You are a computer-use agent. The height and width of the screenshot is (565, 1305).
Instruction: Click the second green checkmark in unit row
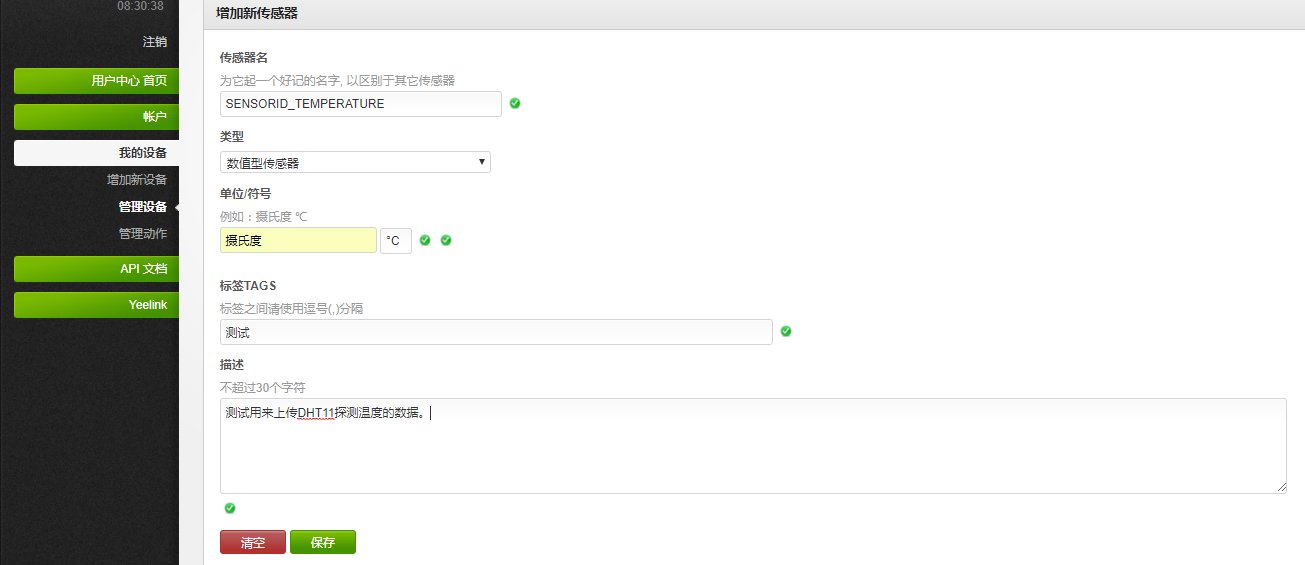click(446, 240)
